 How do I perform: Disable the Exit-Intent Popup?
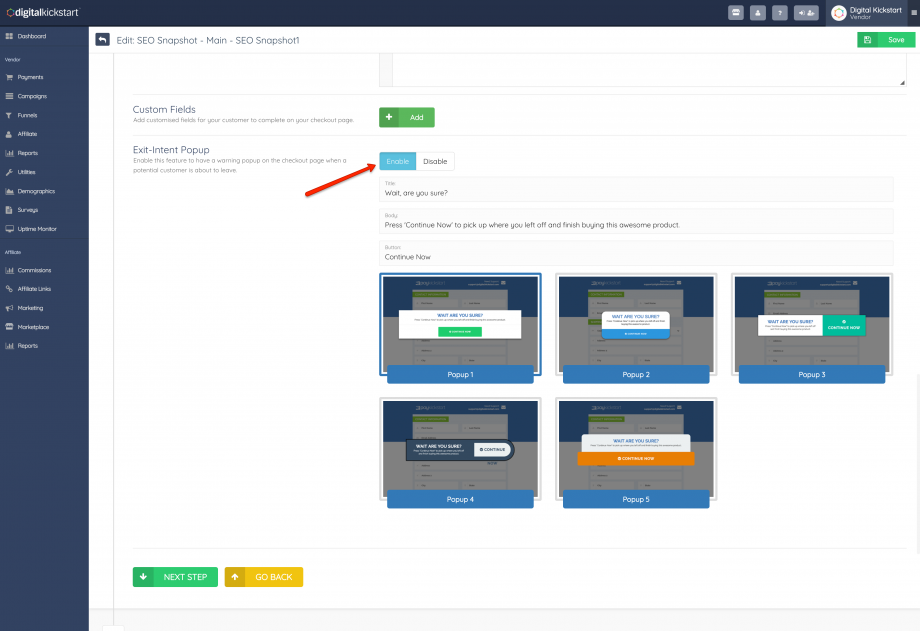[x=435, y=161]
